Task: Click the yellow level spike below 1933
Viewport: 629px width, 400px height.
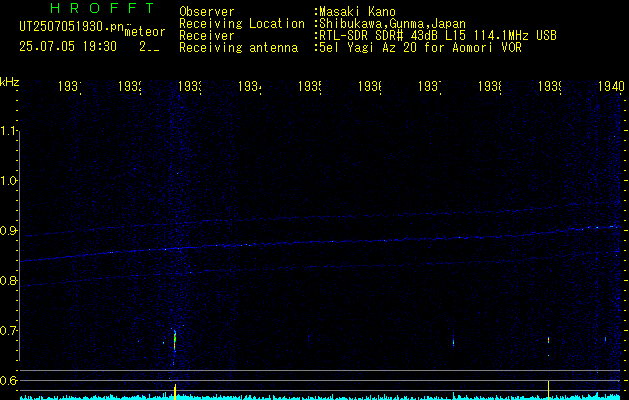Action: [x=175, y=391]
